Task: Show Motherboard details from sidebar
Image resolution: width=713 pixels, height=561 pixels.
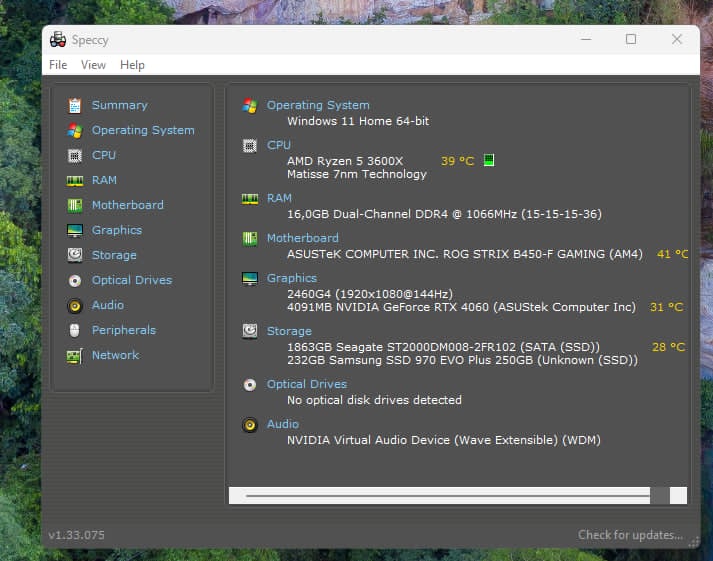Action: pyautogui.click(x=128, y=205)
